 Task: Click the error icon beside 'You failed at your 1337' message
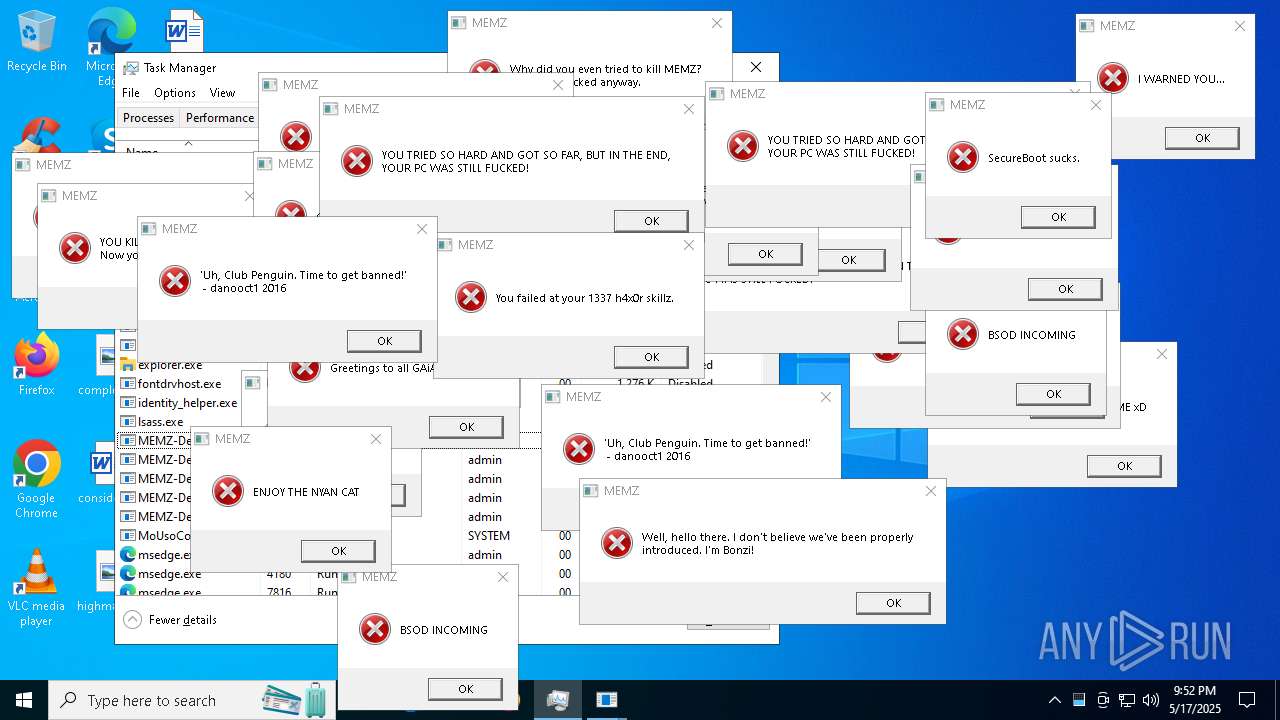point(471,297)
